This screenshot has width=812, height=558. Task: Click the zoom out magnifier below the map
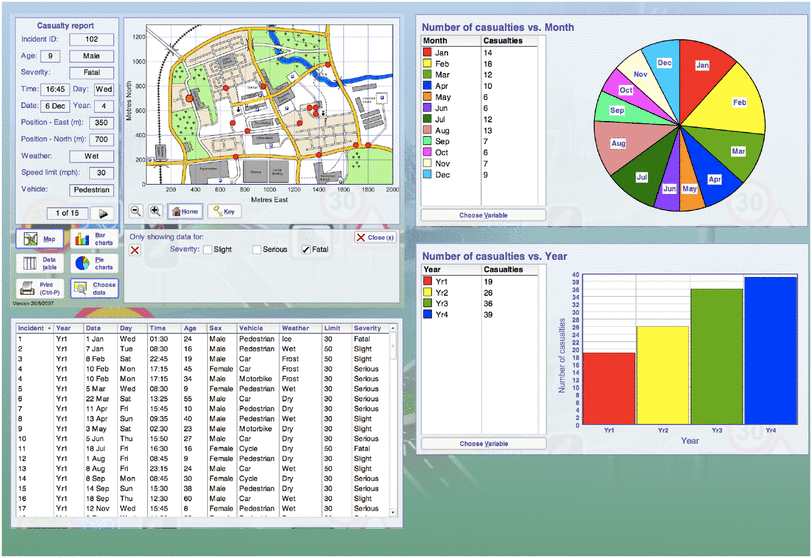tap(135, 211)
